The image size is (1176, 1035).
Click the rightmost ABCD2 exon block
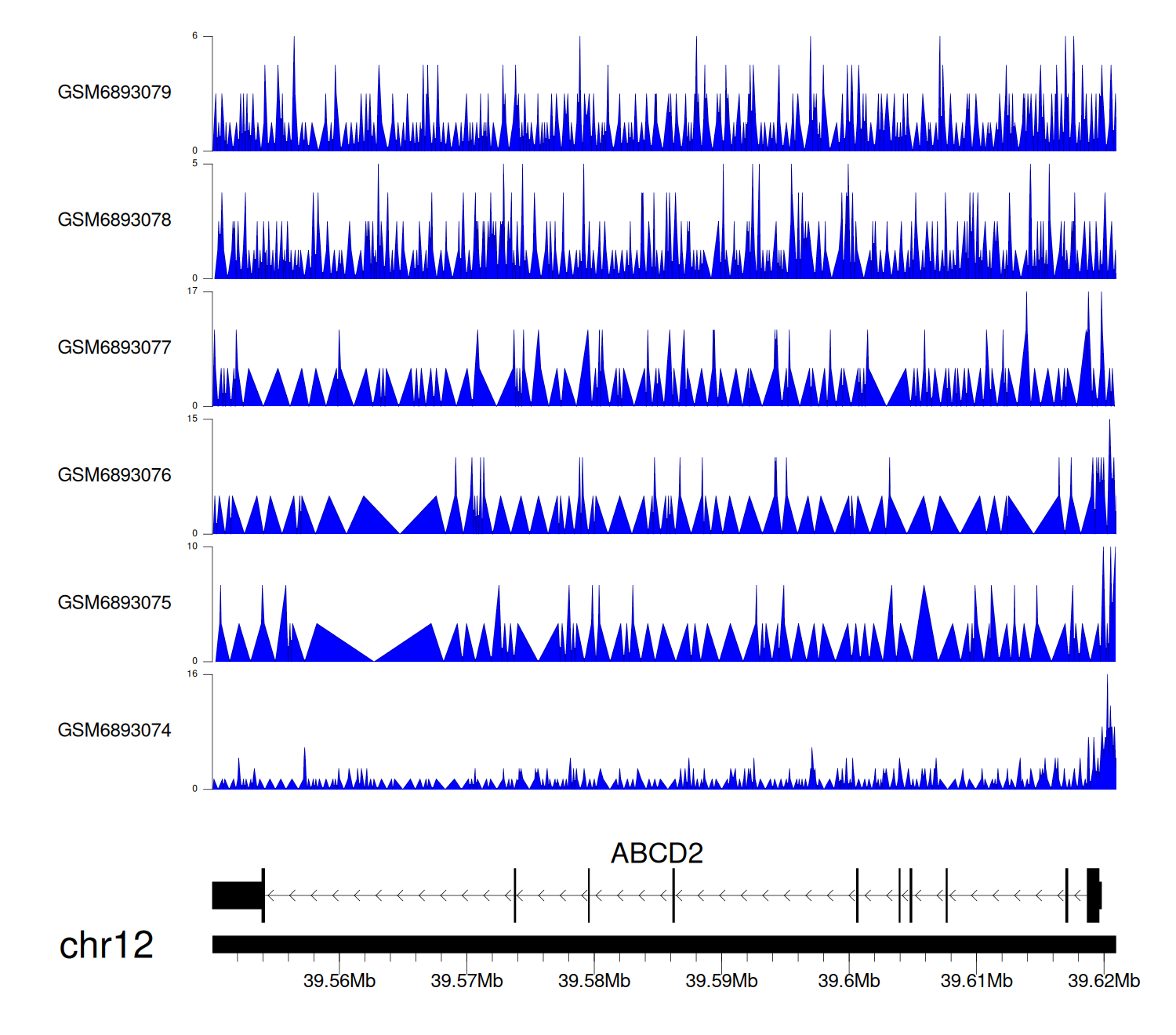pyautogui.click(x=1094, y=895)
